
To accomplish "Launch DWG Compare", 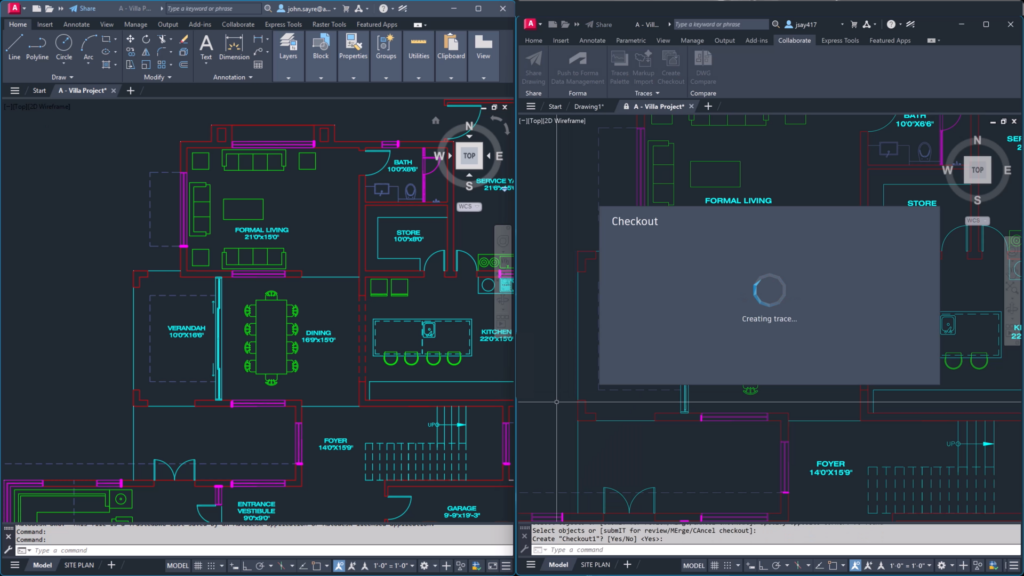I will point(703,68).
